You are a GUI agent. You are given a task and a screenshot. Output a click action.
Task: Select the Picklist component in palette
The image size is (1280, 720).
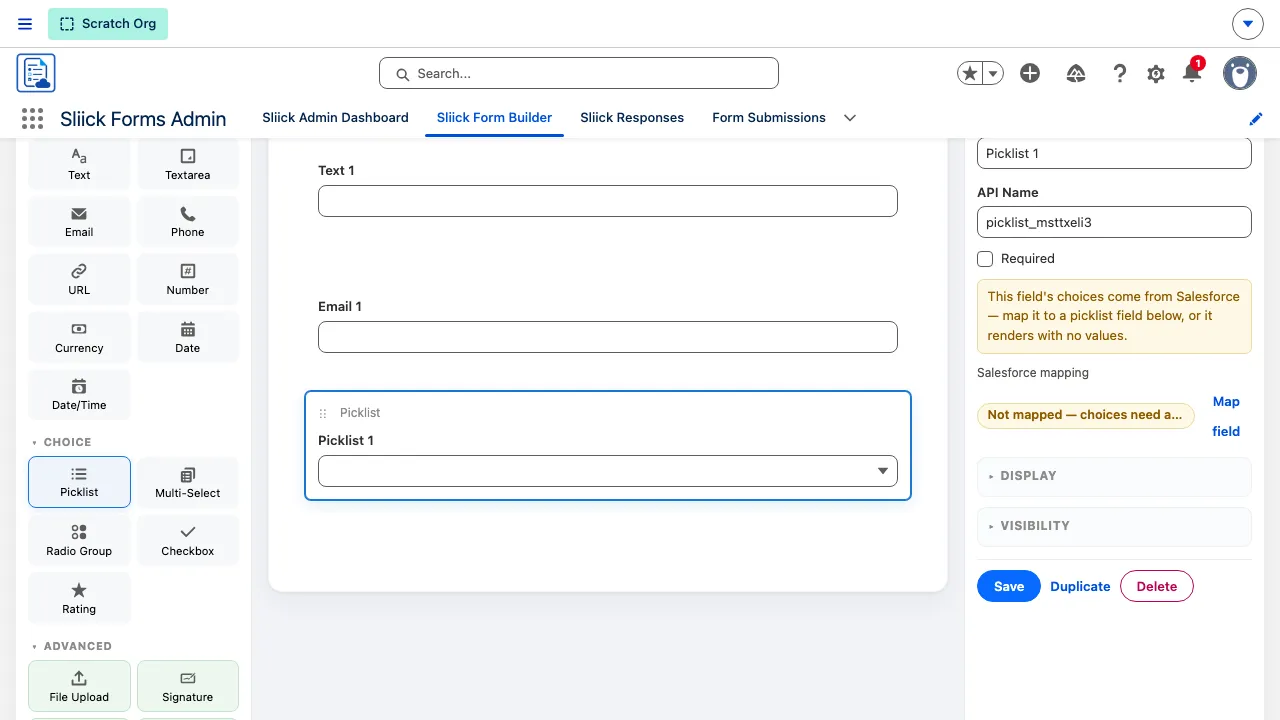[x=79, y=482]
